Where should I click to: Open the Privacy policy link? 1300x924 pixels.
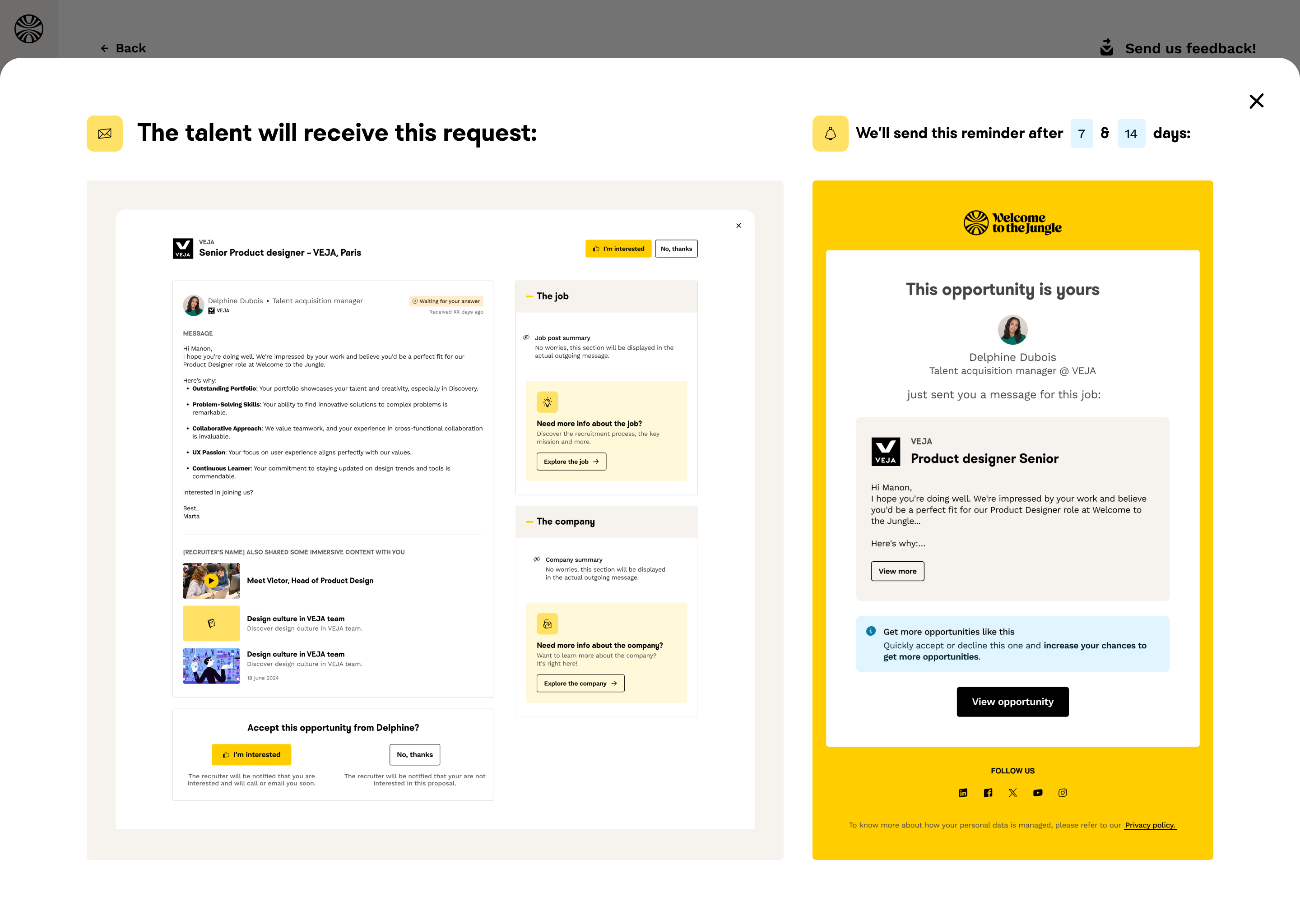coord(1150,825)
